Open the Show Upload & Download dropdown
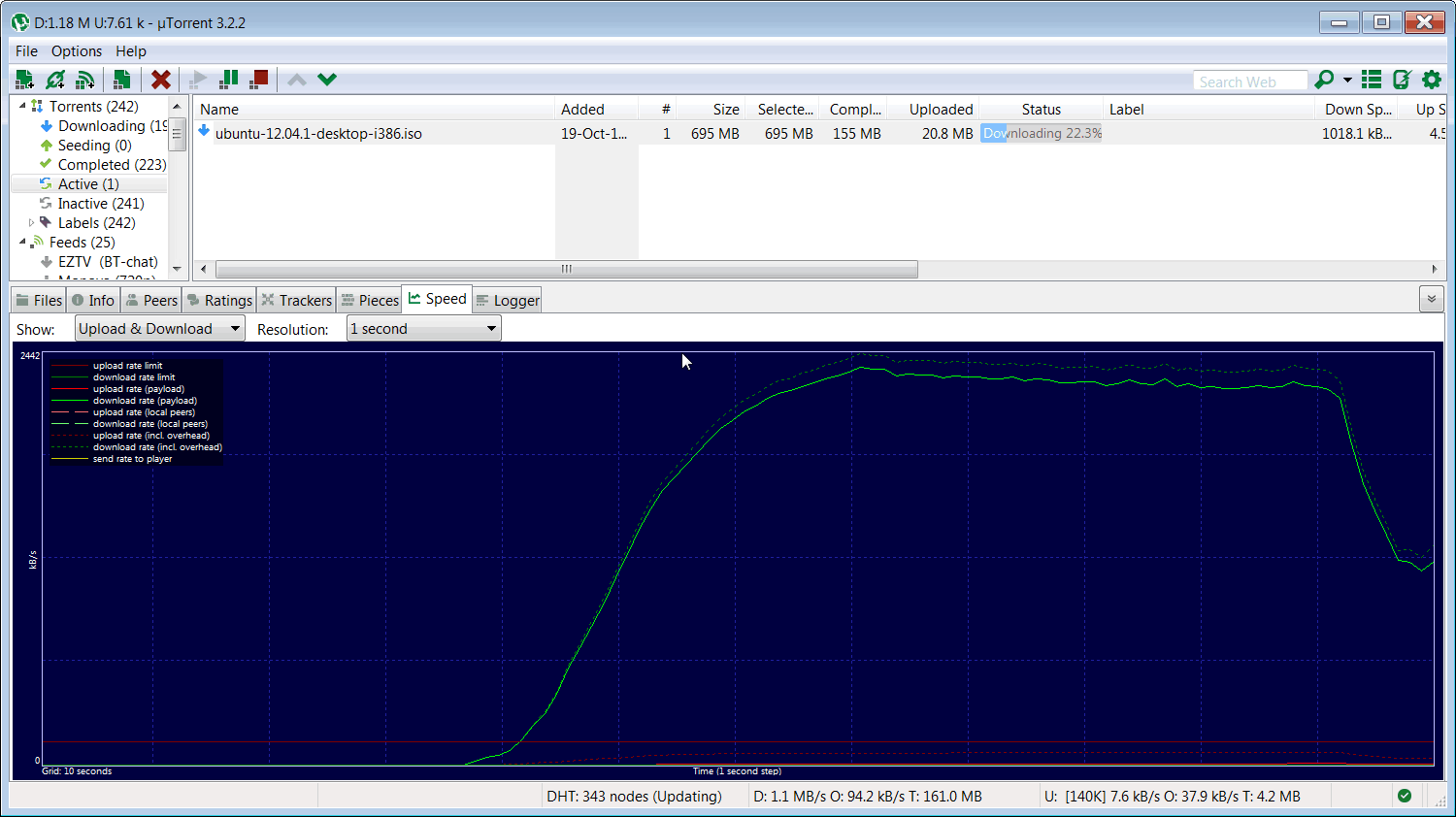This screenshot has height=817, width=1456. click(x=160, y=329)
